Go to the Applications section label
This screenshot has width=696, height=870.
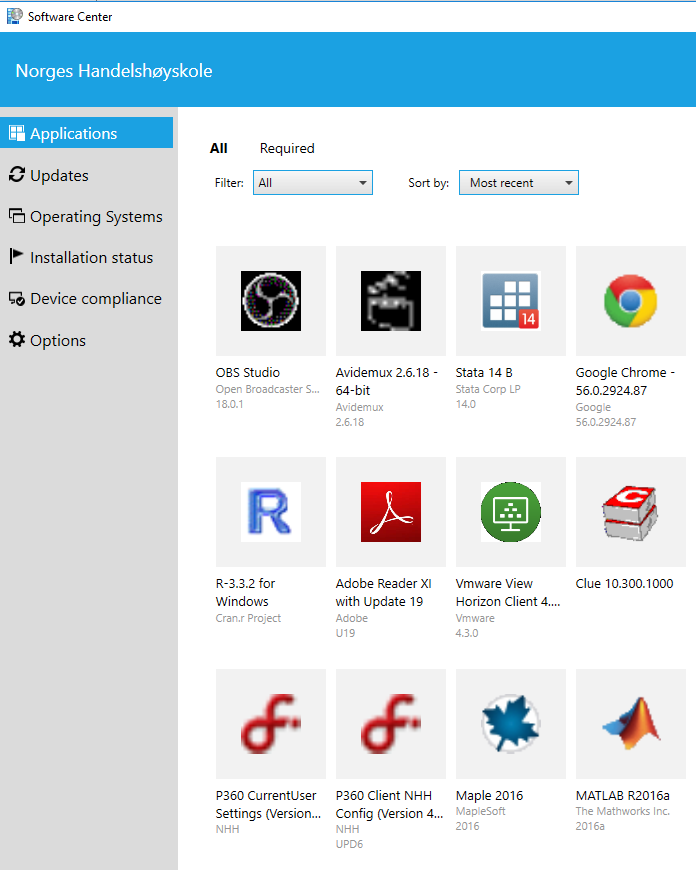73,134
